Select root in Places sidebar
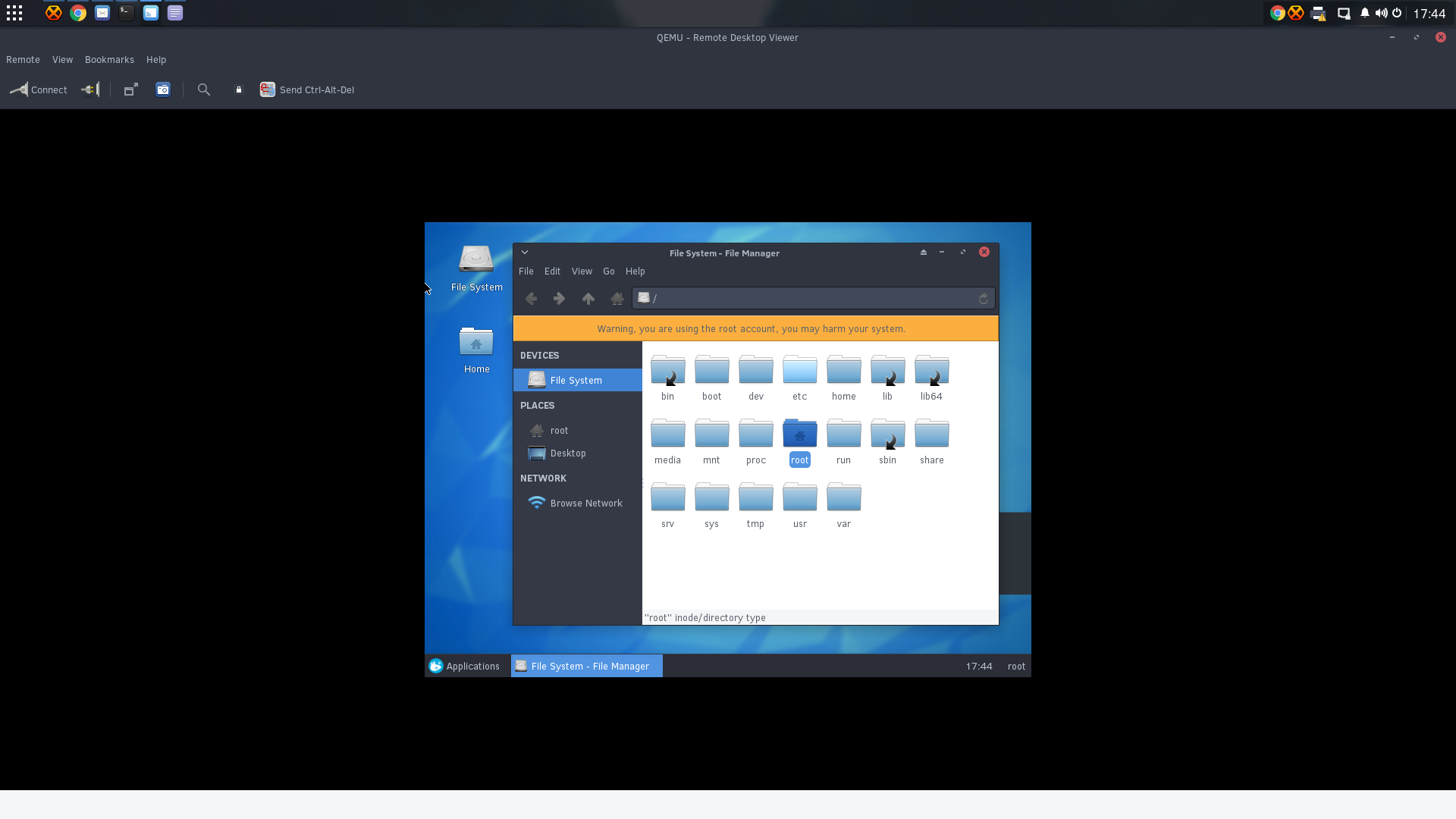Image resolution: width=1456 pixels, height=819 pixels. pos(578,431)
